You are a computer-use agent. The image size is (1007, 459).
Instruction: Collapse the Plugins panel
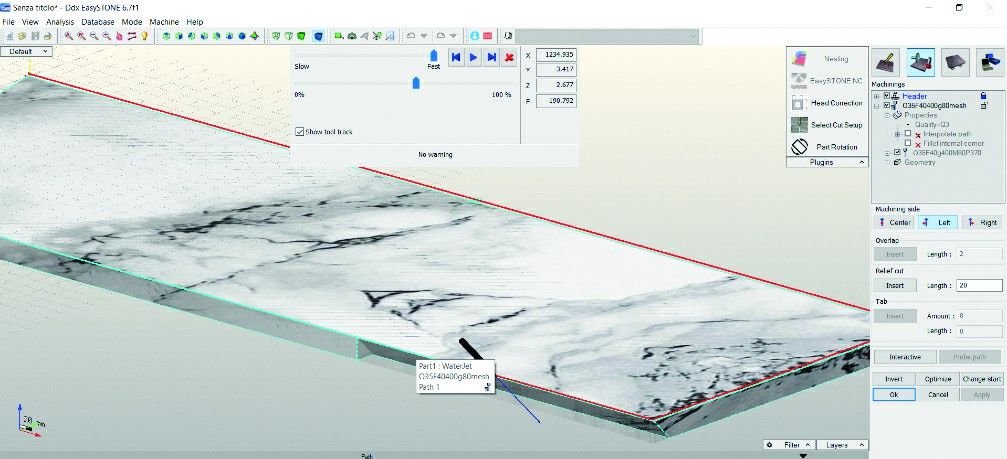pyautogui.click(x=827, y=163)
